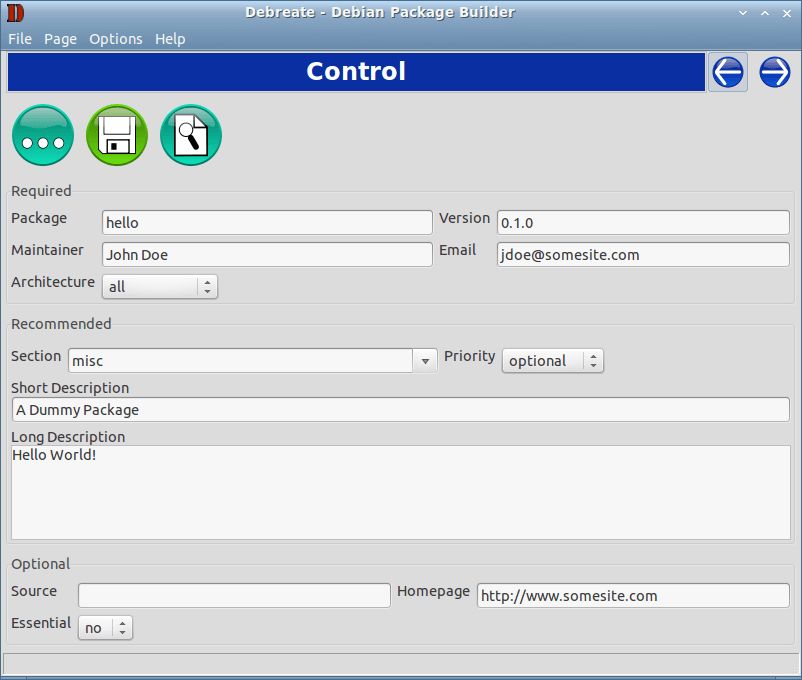802x680 pixels.
Task: Click the Package name field containing hello
Action: click(x=265, y=222)
